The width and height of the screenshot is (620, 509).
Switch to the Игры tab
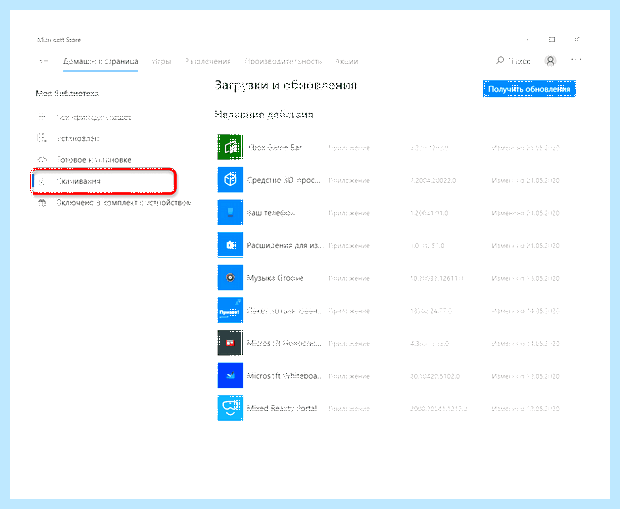[161, 62]
